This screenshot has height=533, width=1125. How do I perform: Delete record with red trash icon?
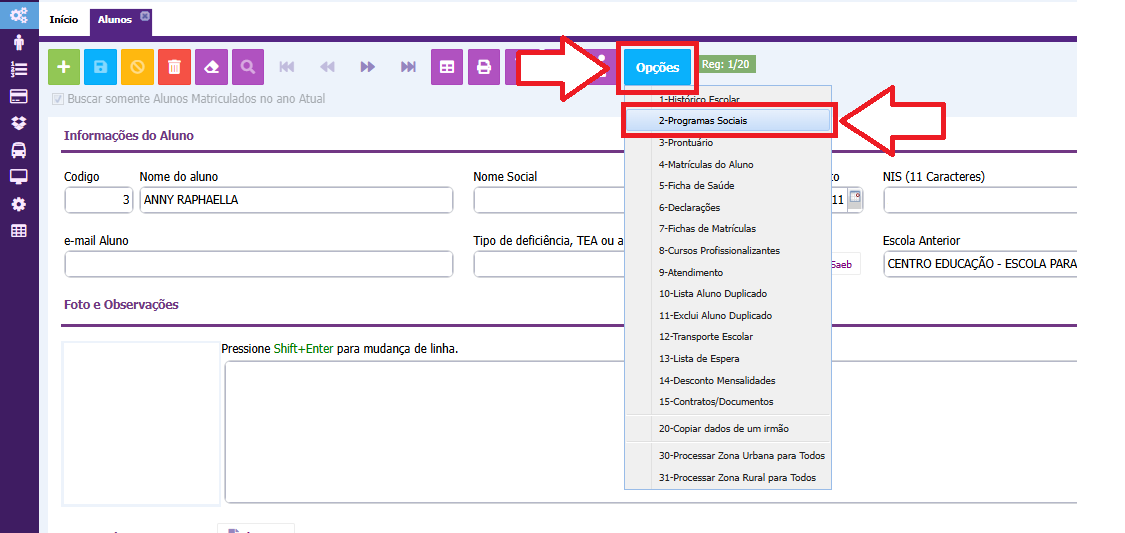174,67
